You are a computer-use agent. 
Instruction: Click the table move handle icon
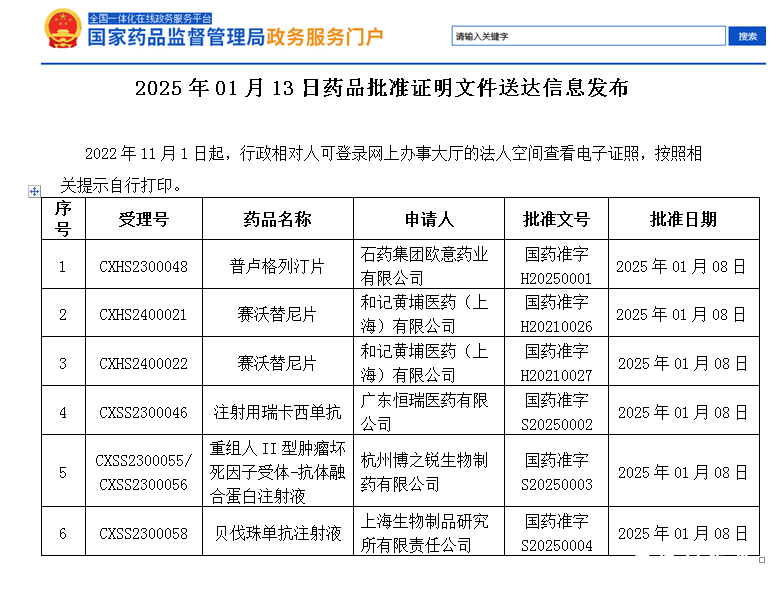34,191
